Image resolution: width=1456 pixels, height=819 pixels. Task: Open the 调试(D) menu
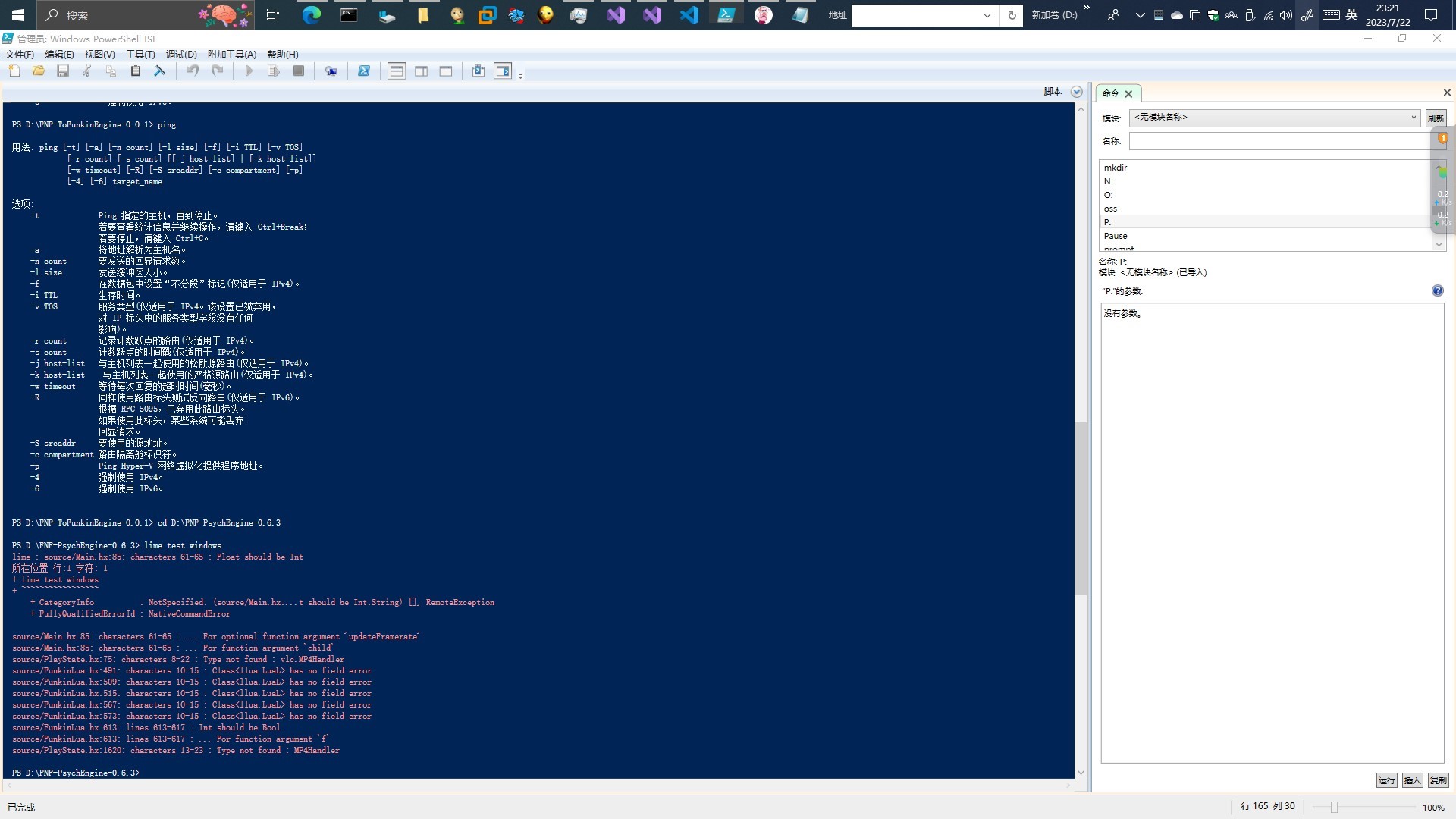(180, 54)
